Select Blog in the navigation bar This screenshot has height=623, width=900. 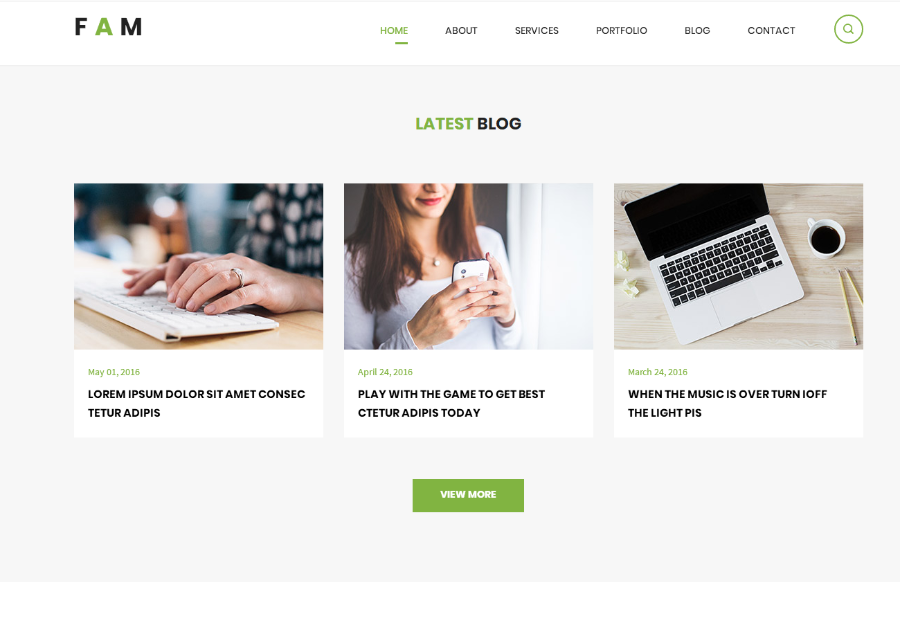click(697, 30)
